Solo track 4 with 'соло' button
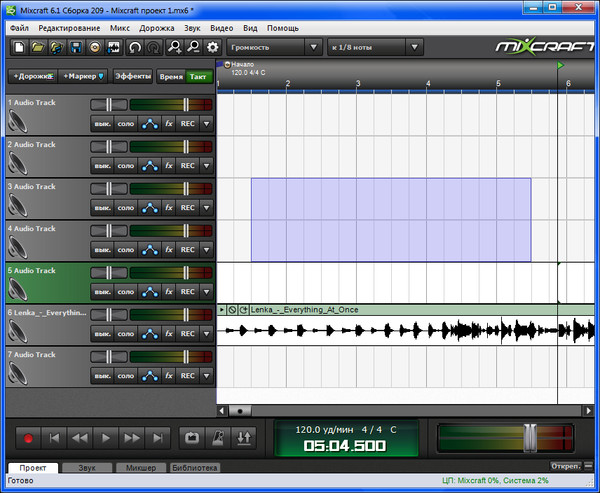 point(125,250)
